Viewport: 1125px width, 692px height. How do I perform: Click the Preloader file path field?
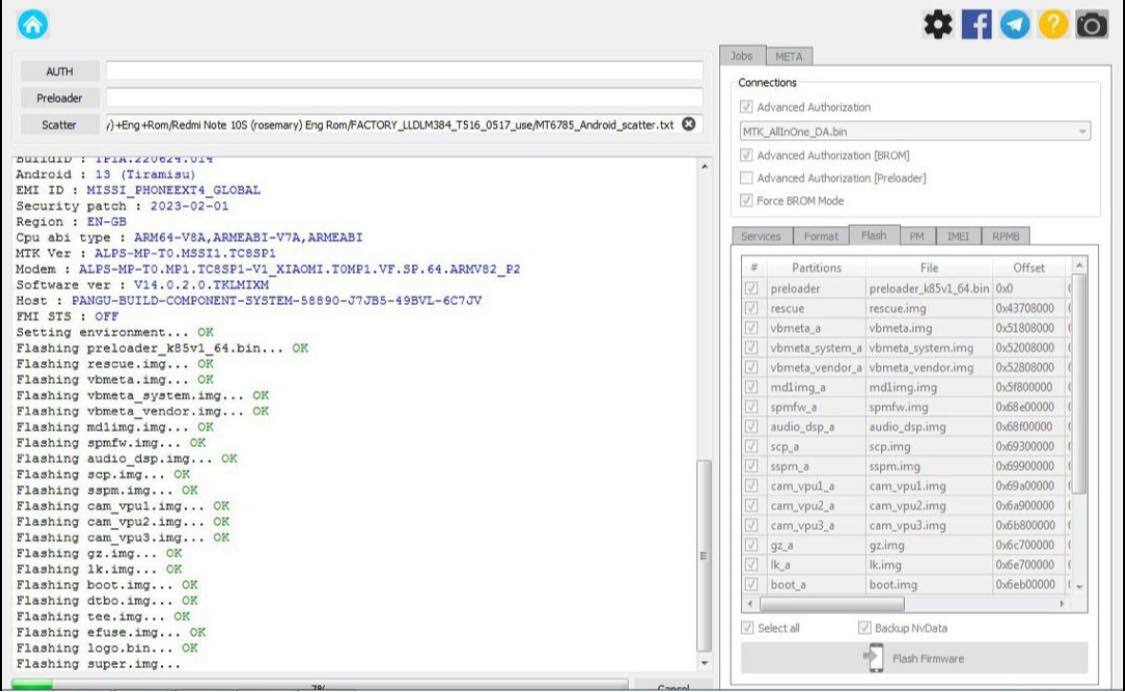coord(404,98)
